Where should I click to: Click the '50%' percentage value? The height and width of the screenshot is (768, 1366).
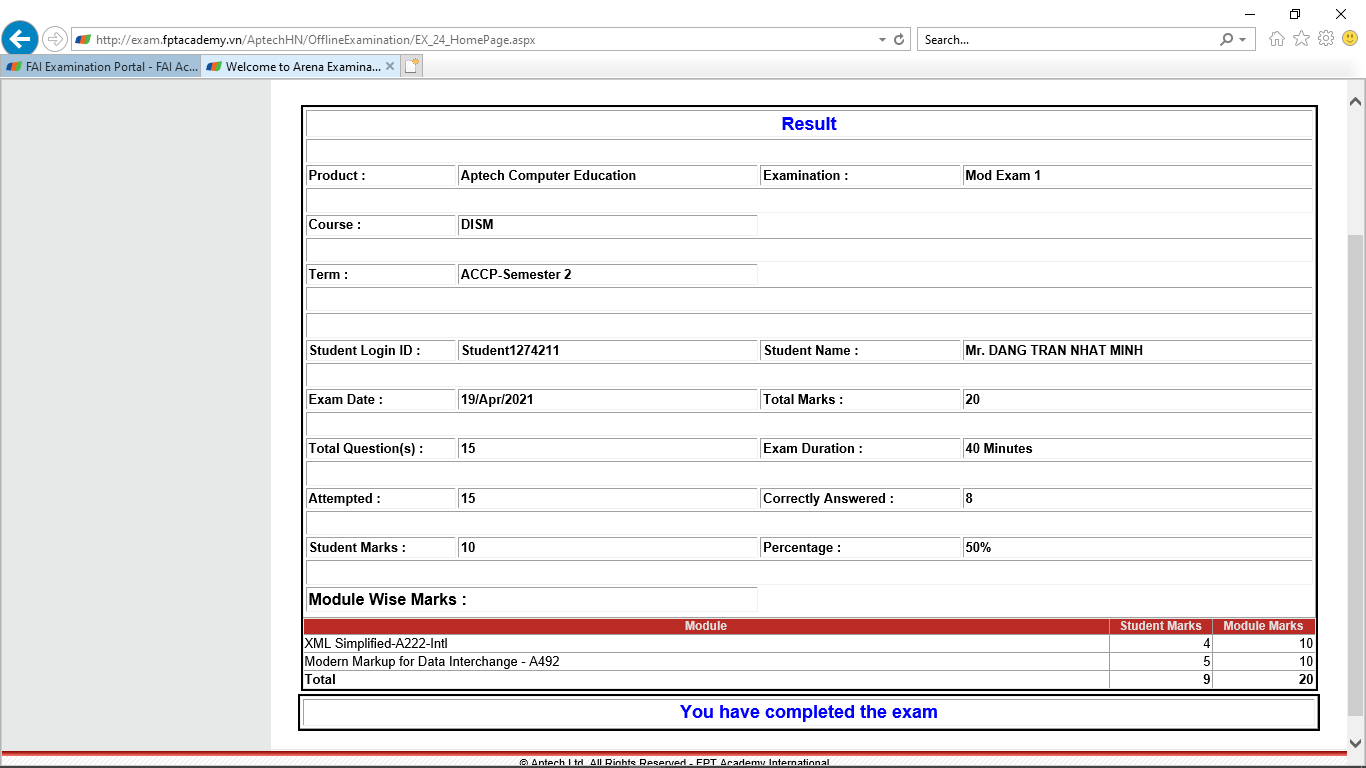click(x=978, y=547)
